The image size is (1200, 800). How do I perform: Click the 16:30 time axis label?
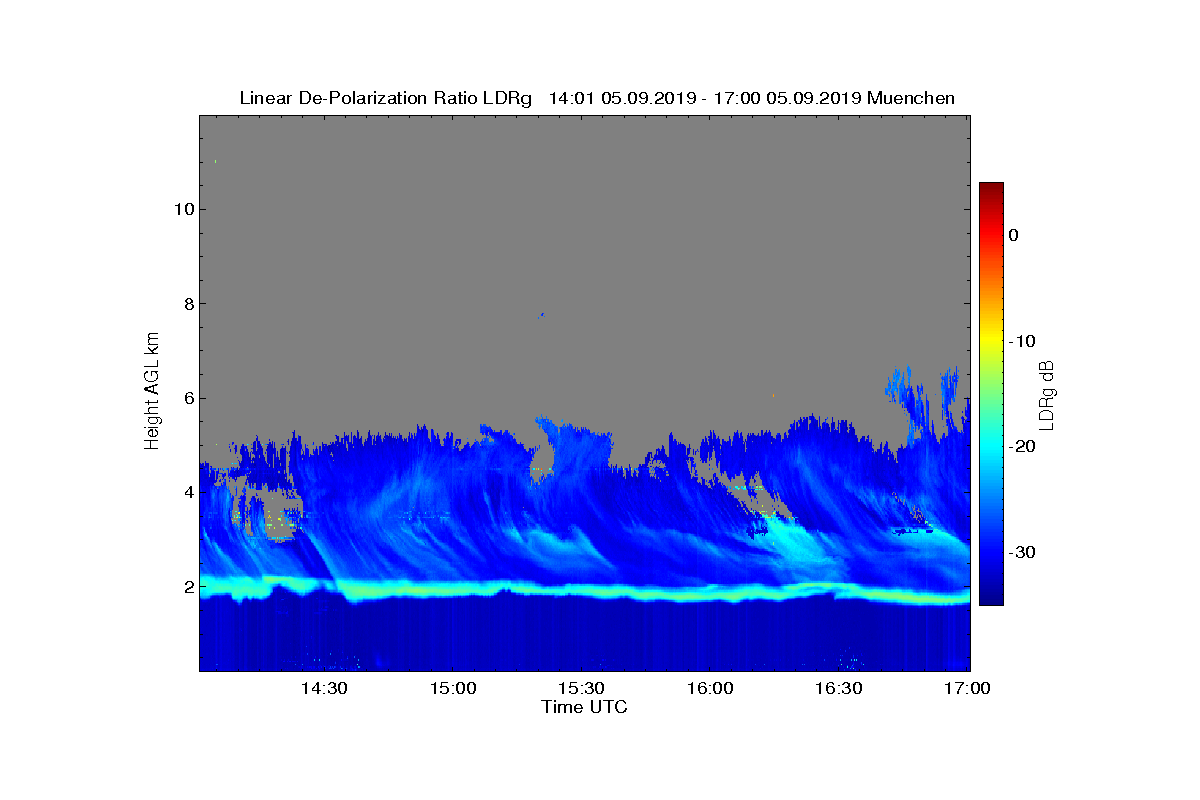[x=839, y=689]
